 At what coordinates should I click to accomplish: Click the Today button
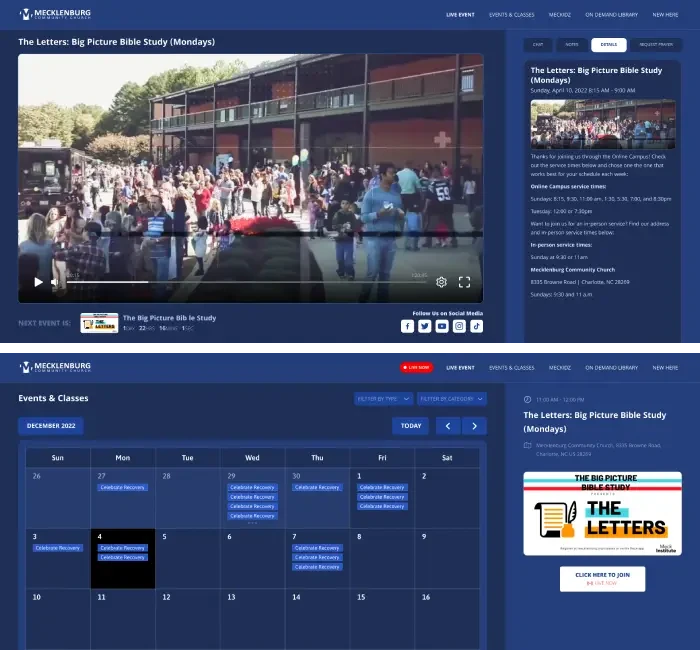click(411, 426)
